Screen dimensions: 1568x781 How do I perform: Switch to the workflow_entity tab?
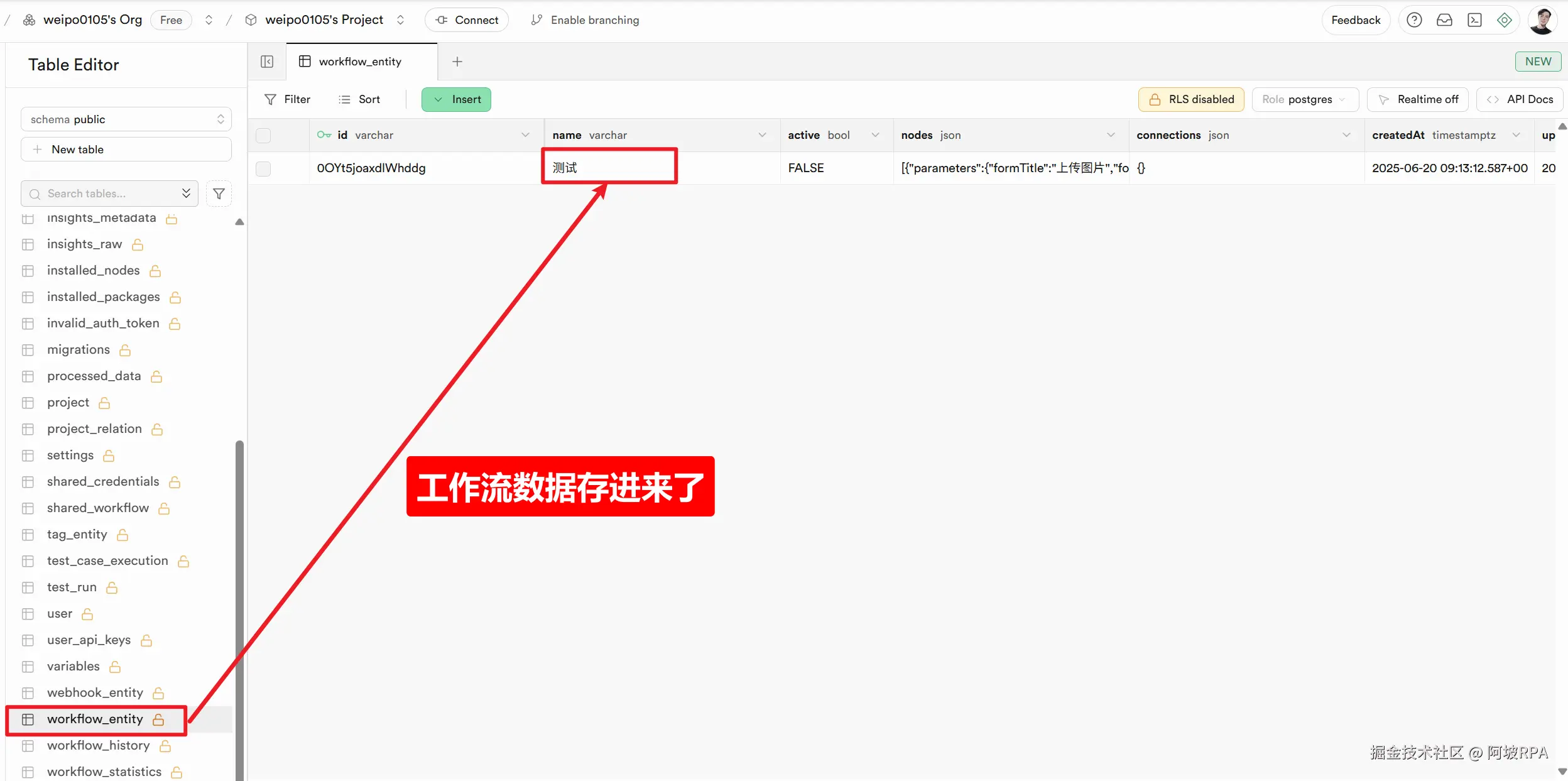pyautogui.click(x=360, y=62)
